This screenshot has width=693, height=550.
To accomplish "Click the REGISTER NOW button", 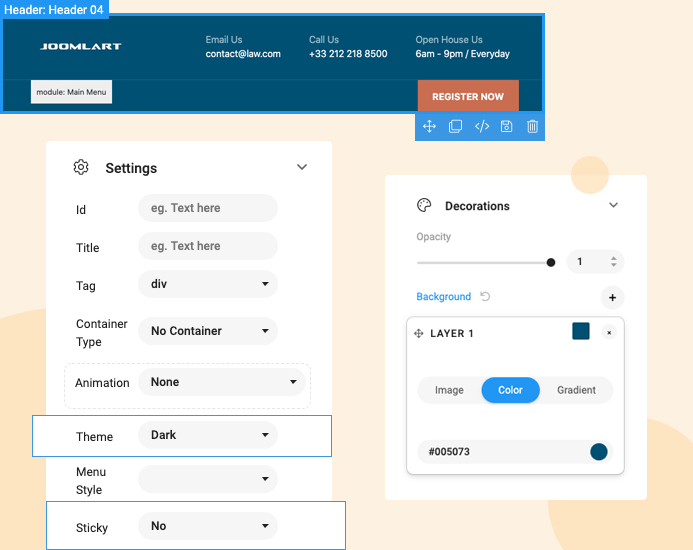I will [468, 96].
